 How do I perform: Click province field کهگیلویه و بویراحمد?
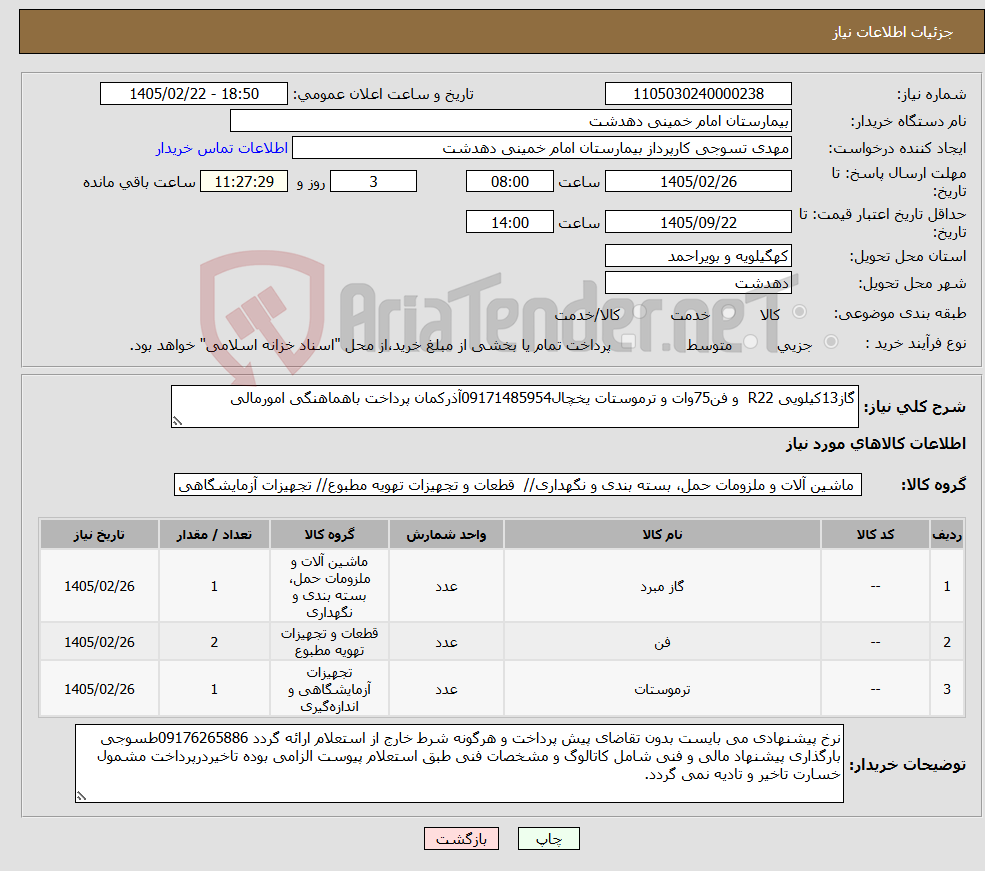[698, 256]
